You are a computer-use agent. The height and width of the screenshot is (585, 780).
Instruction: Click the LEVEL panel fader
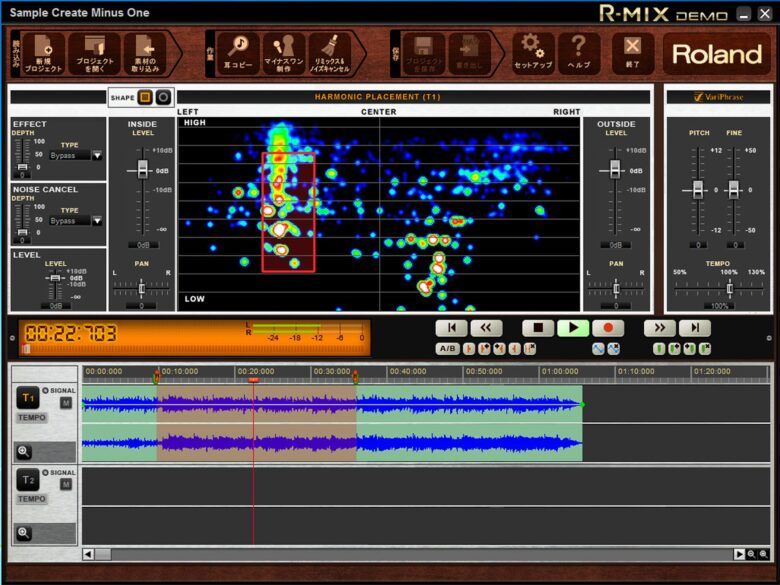click(55, 278)
